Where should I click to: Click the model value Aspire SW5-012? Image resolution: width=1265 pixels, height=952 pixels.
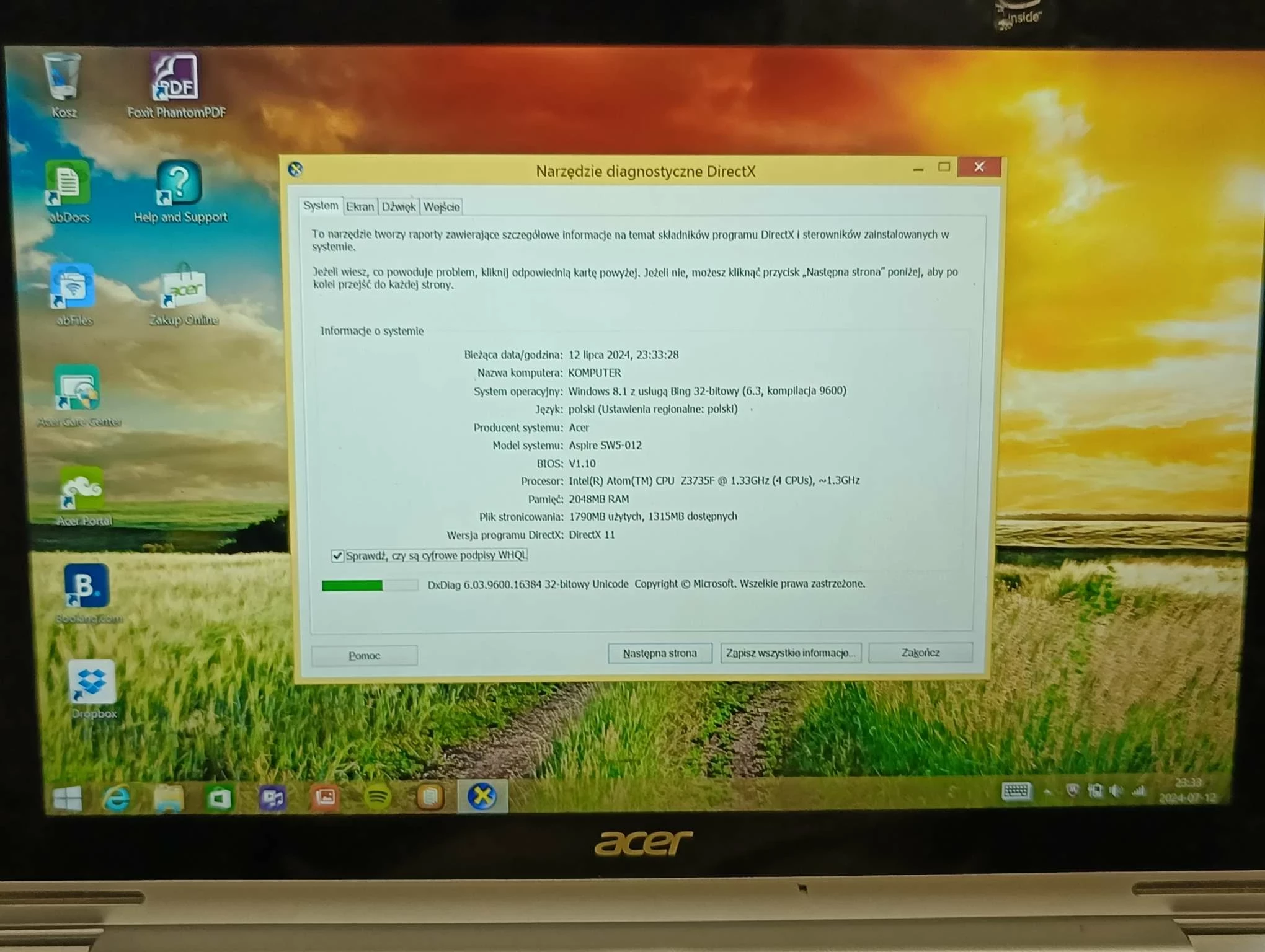click(x=605, y=446)
